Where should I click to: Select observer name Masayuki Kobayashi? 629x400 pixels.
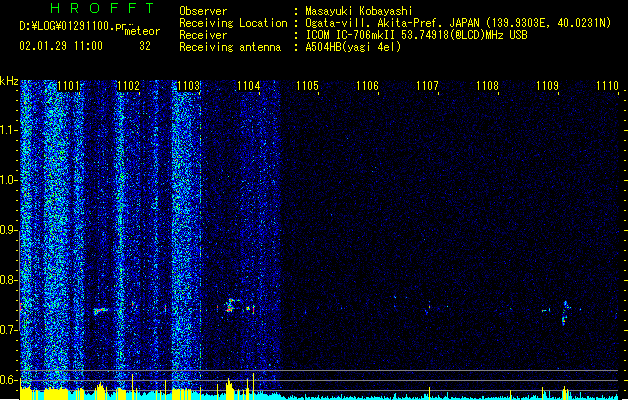tap(359, 11)
